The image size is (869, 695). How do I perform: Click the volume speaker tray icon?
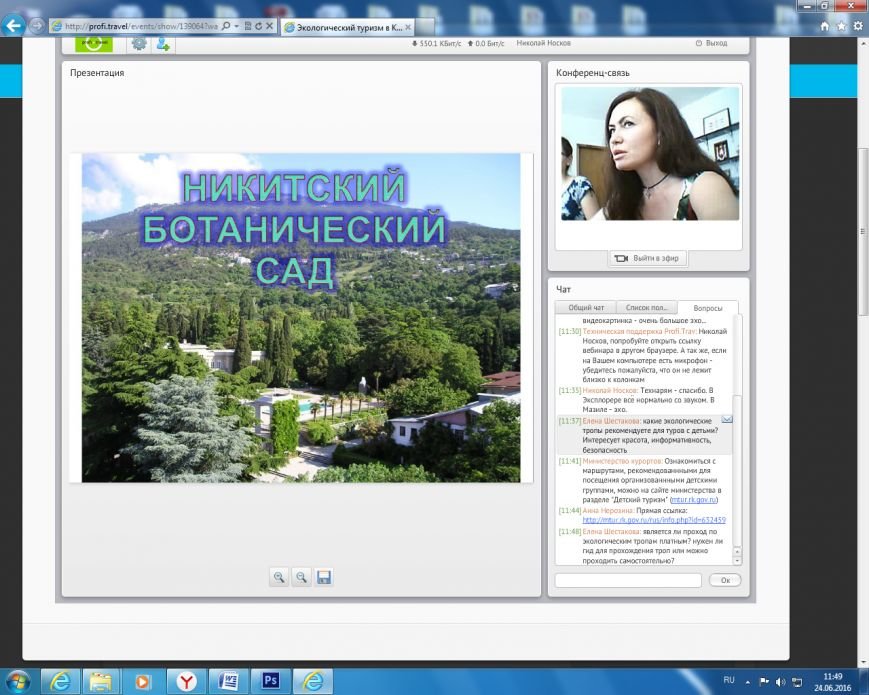point(780,682)
